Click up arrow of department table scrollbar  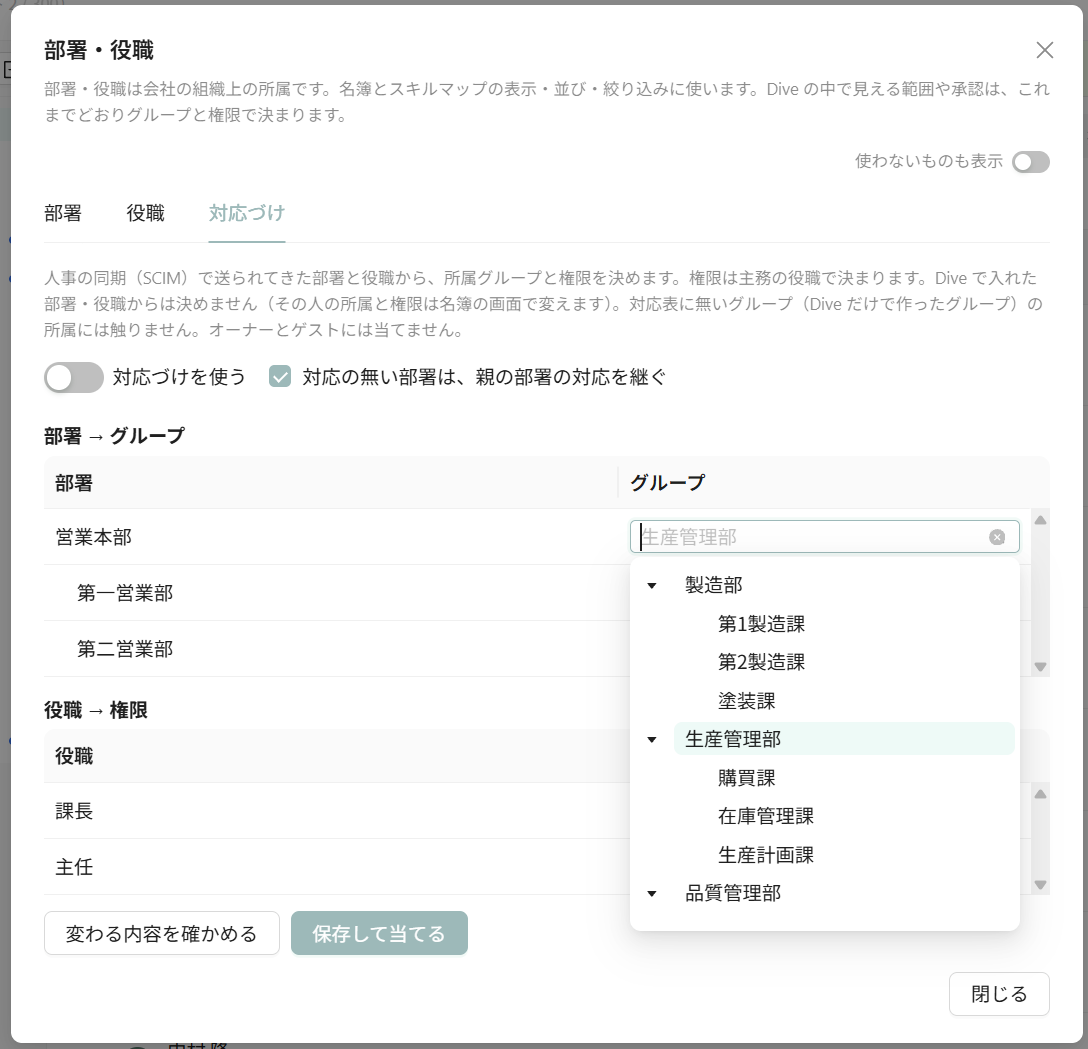click(x=1040, y=520)
